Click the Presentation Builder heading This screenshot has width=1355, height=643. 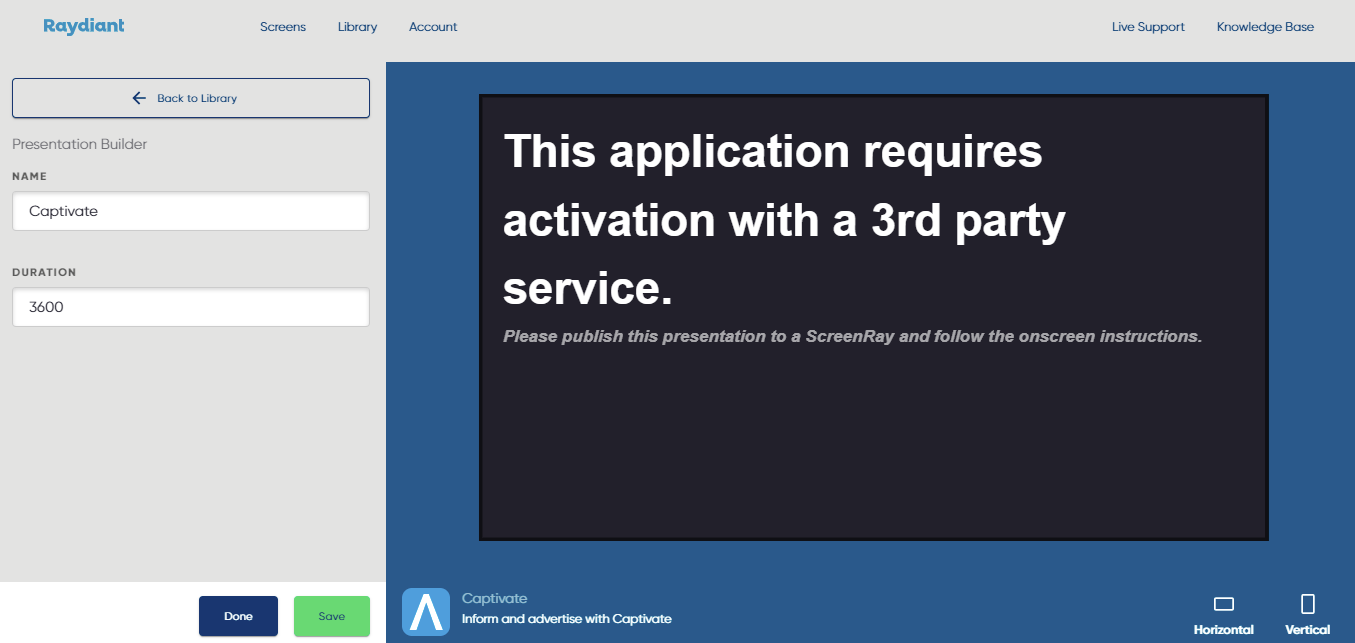pyautogui.click(x=79, y=144)
